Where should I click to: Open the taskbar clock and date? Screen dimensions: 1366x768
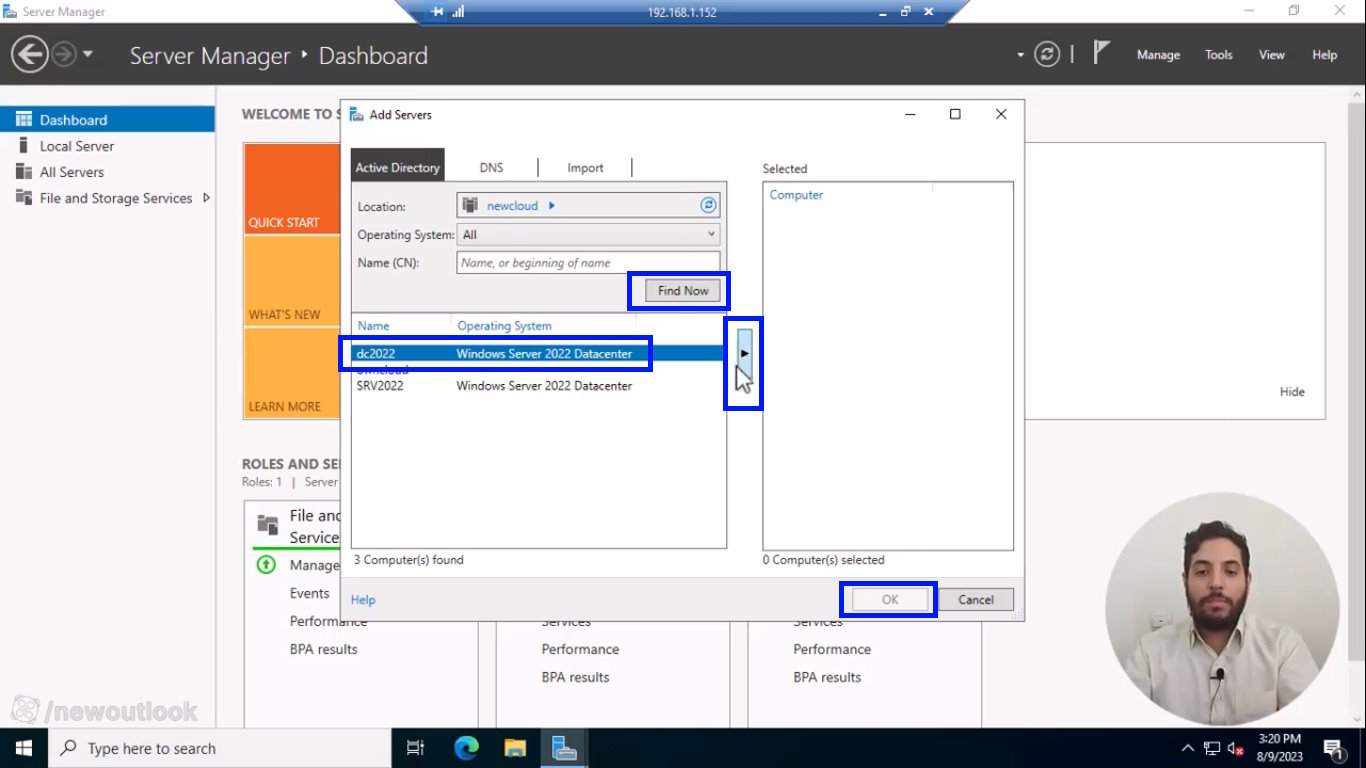pos(1281,748)
